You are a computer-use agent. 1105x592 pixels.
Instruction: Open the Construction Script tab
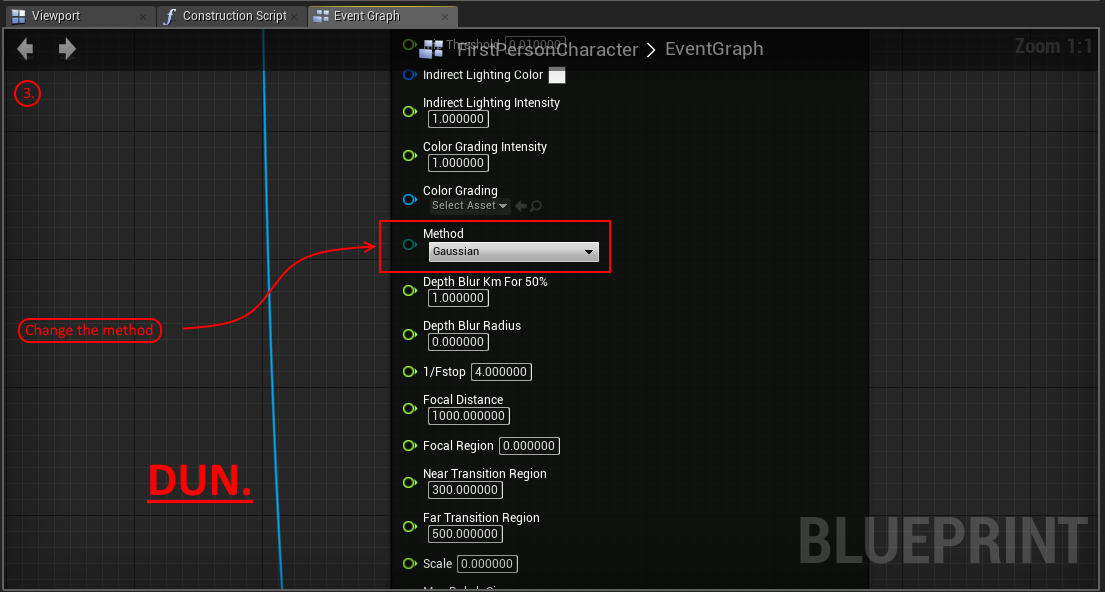coord(231,16)
